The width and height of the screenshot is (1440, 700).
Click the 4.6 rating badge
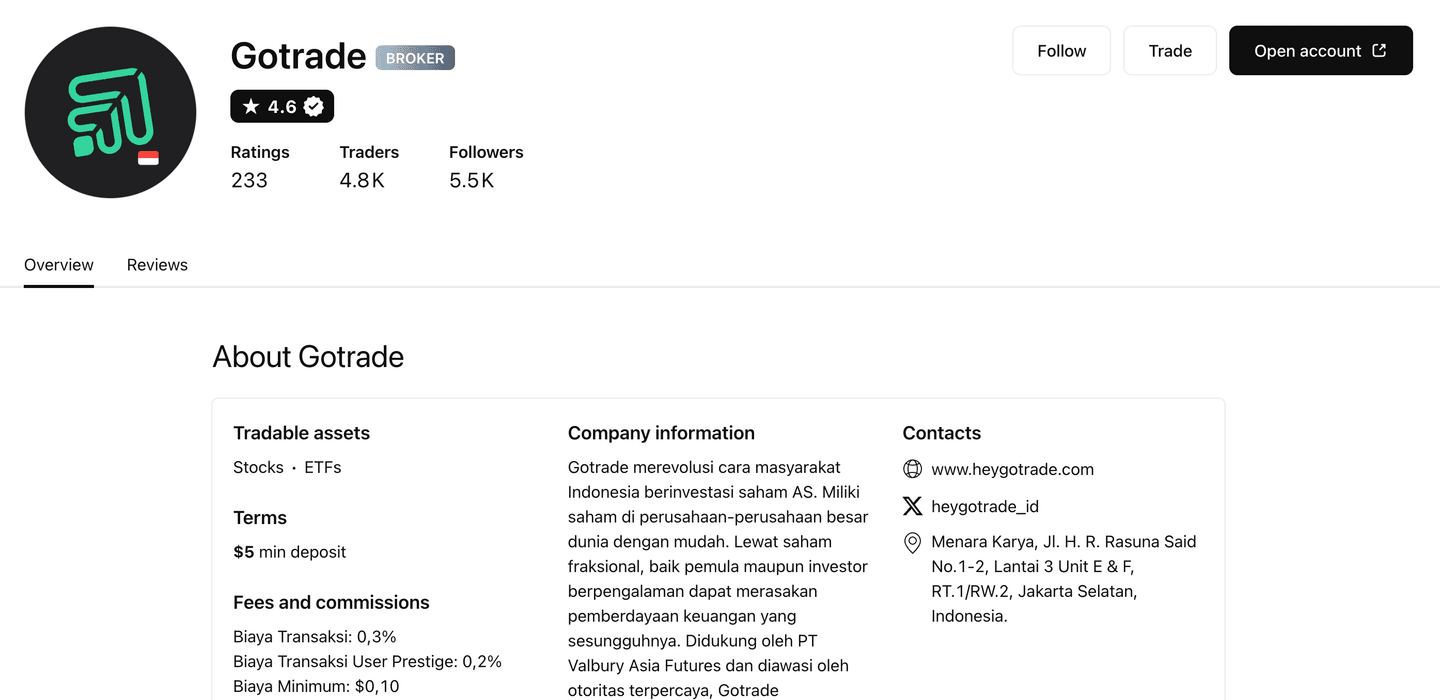(x=282, y=105)
